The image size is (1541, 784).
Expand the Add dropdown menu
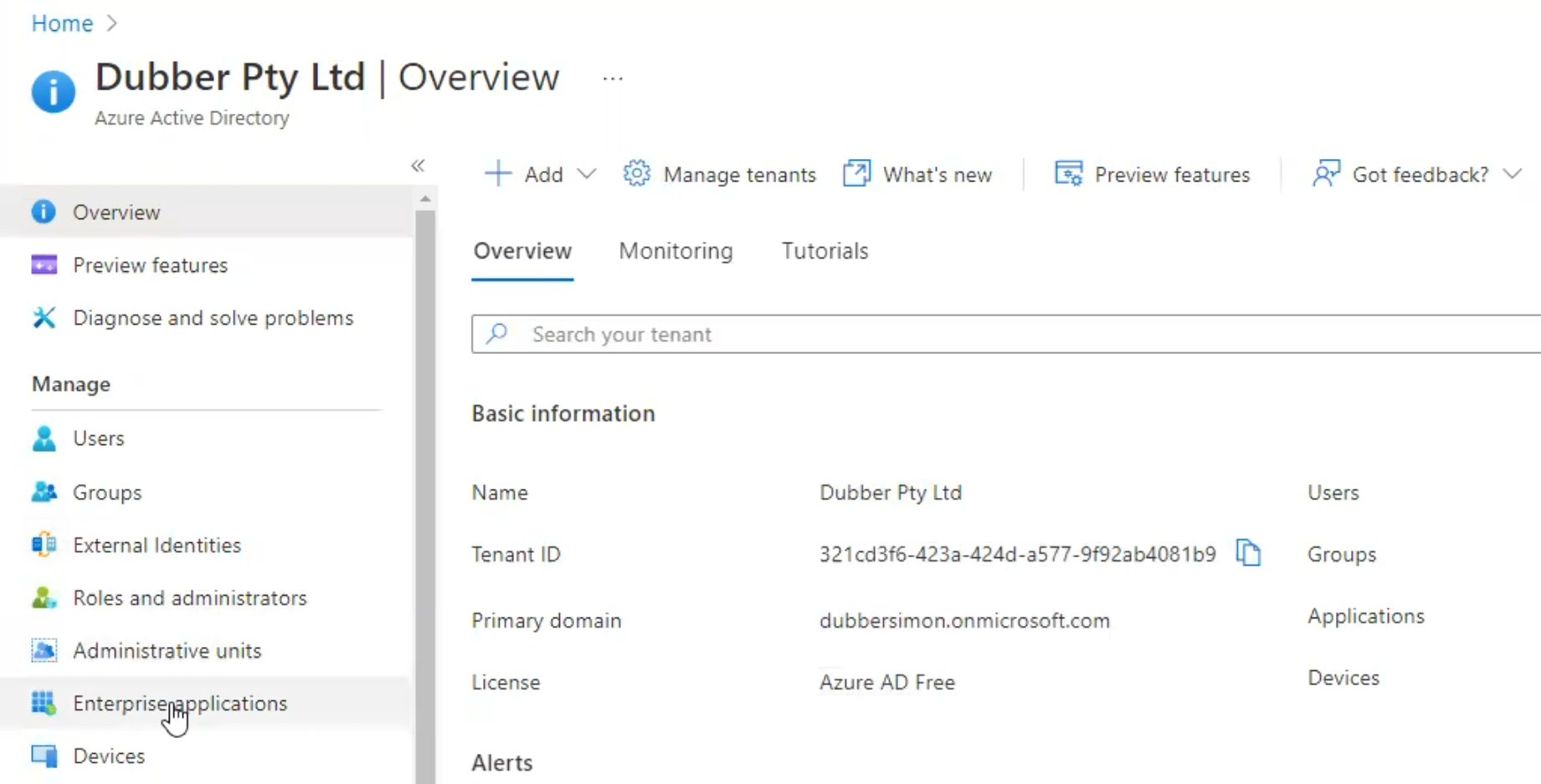(587, 174)
